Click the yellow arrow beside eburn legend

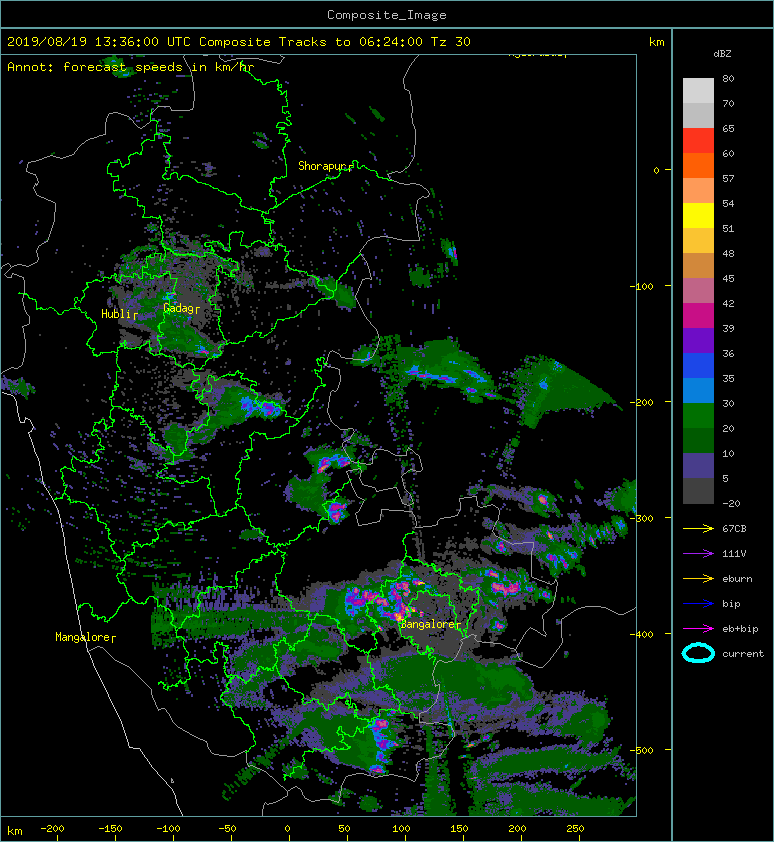[698, 579]
